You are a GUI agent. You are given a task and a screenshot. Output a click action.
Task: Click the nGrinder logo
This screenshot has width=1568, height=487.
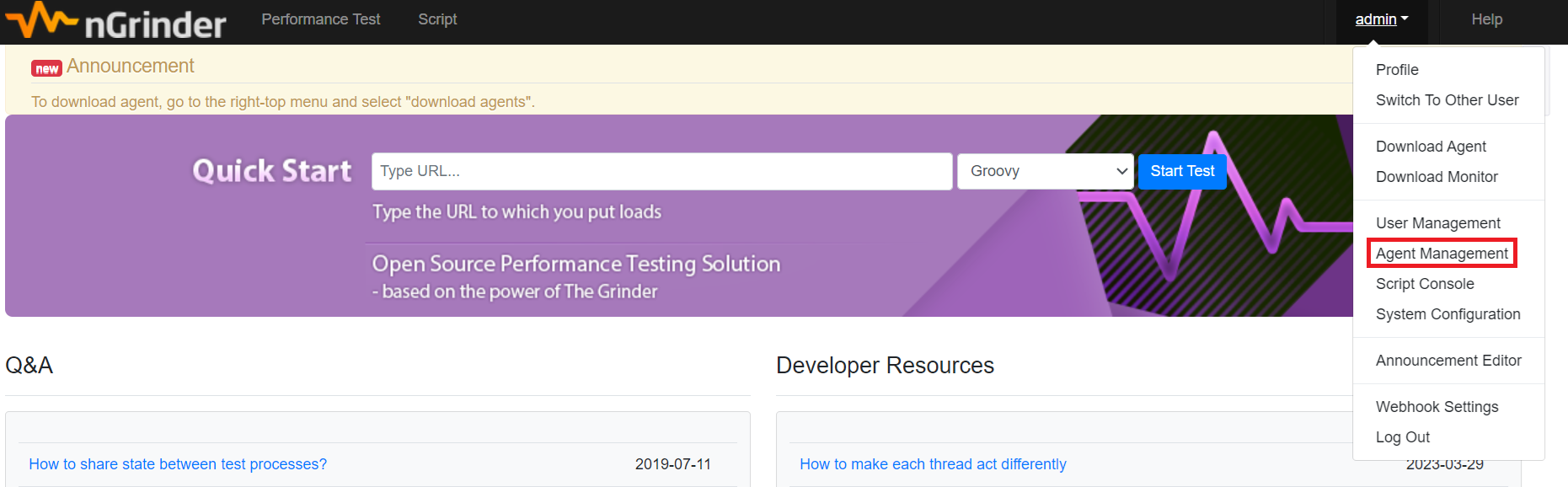[115, 21]
